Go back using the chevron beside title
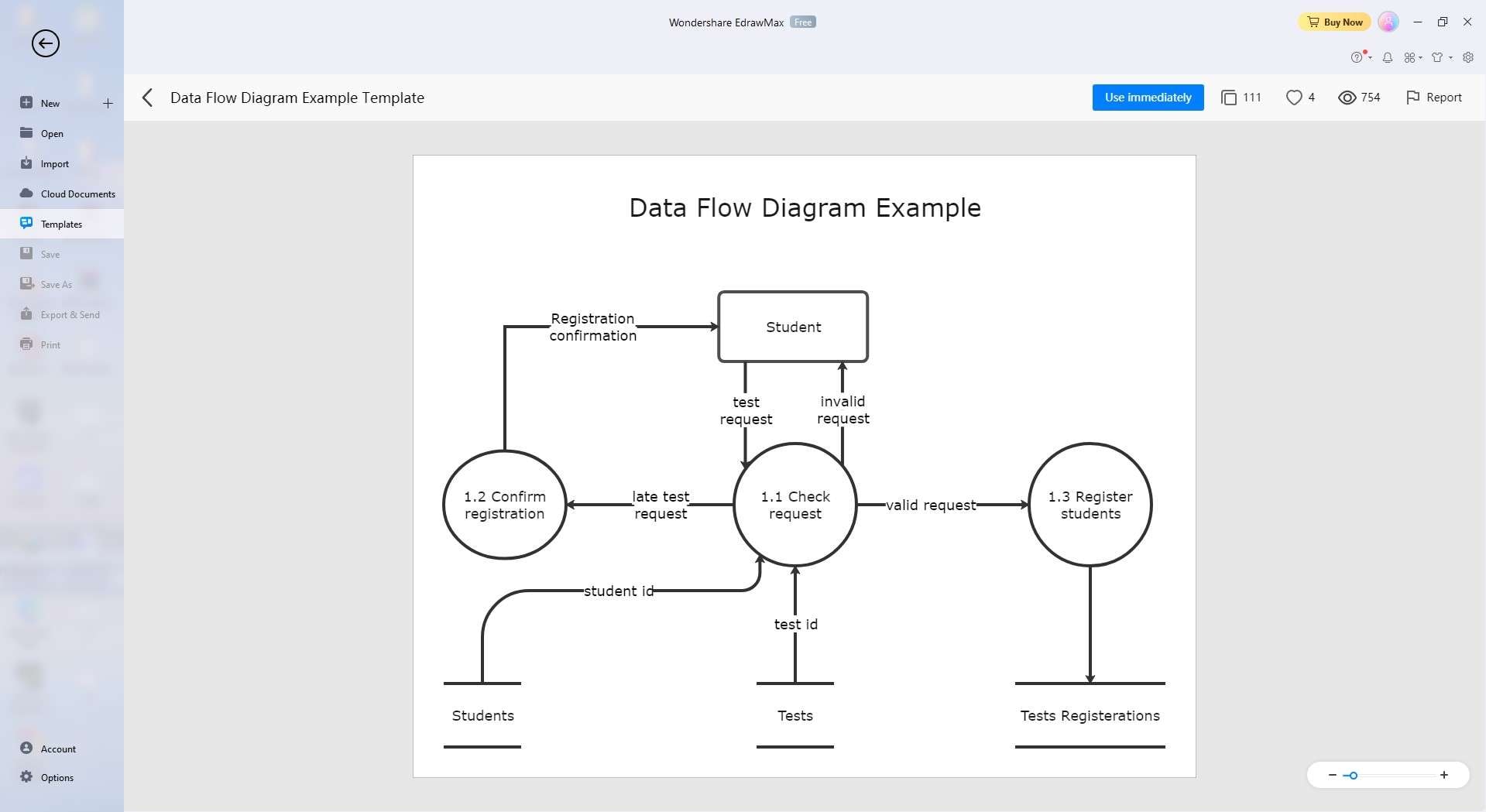The width and height of the screenshot is (1486, 812). pyautogui.click(x=148, y=98)
